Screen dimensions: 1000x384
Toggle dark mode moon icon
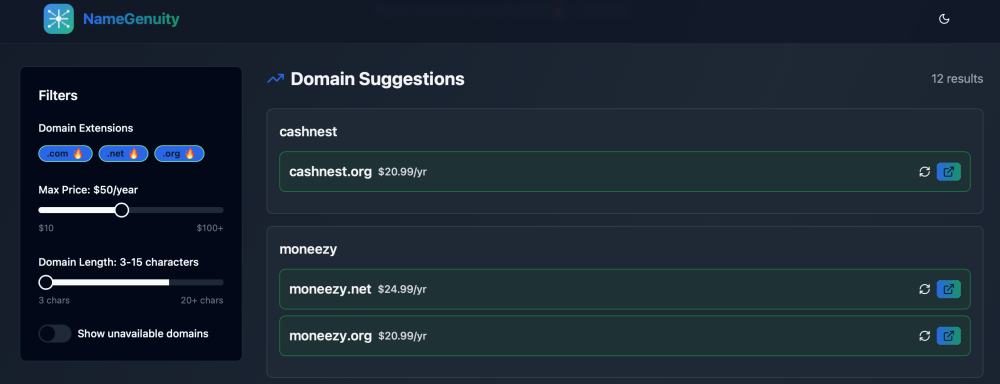click(x=945, y=19)
